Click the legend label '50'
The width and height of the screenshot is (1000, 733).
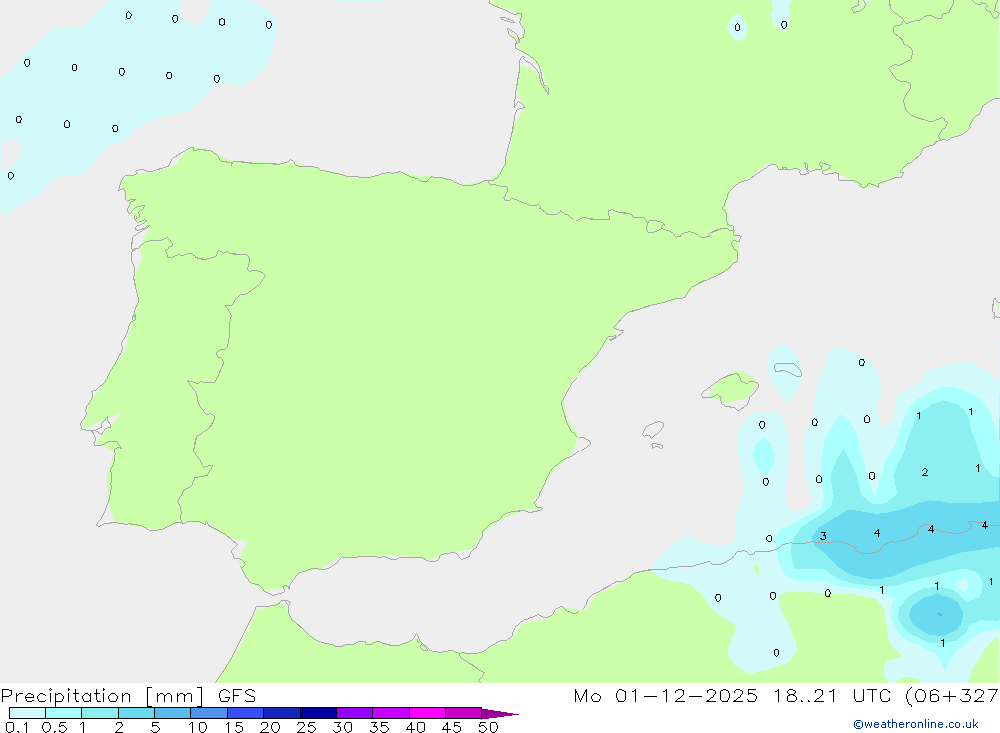pyautogui.click(x=488, y=727)
